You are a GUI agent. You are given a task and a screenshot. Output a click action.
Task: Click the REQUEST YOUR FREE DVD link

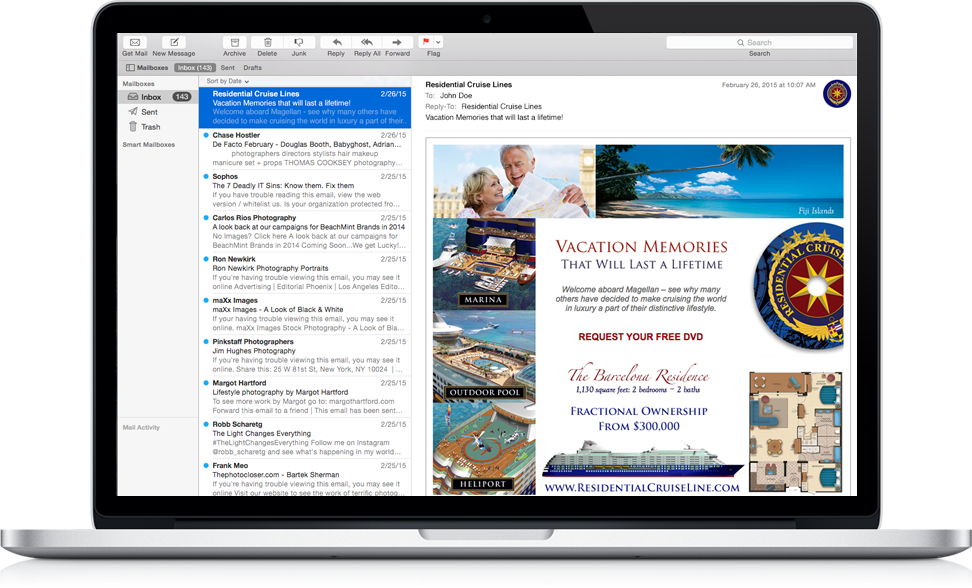(x=640, y=337)
